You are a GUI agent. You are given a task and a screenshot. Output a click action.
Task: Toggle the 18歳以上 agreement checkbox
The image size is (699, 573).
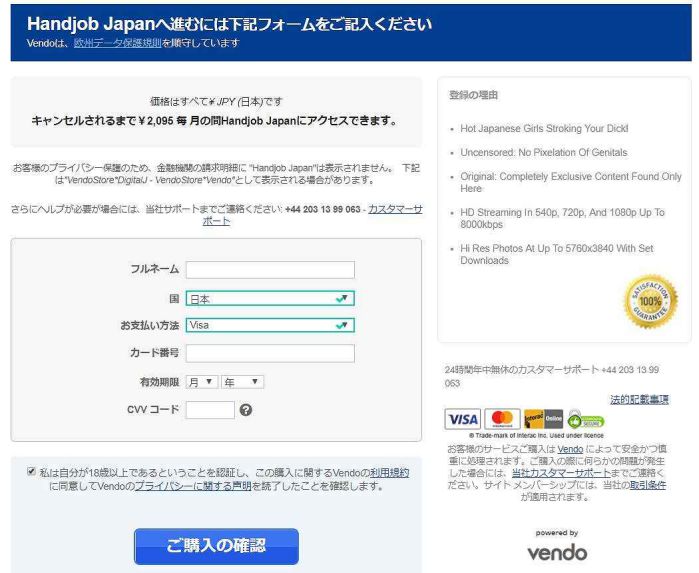(x=31, y=471)
